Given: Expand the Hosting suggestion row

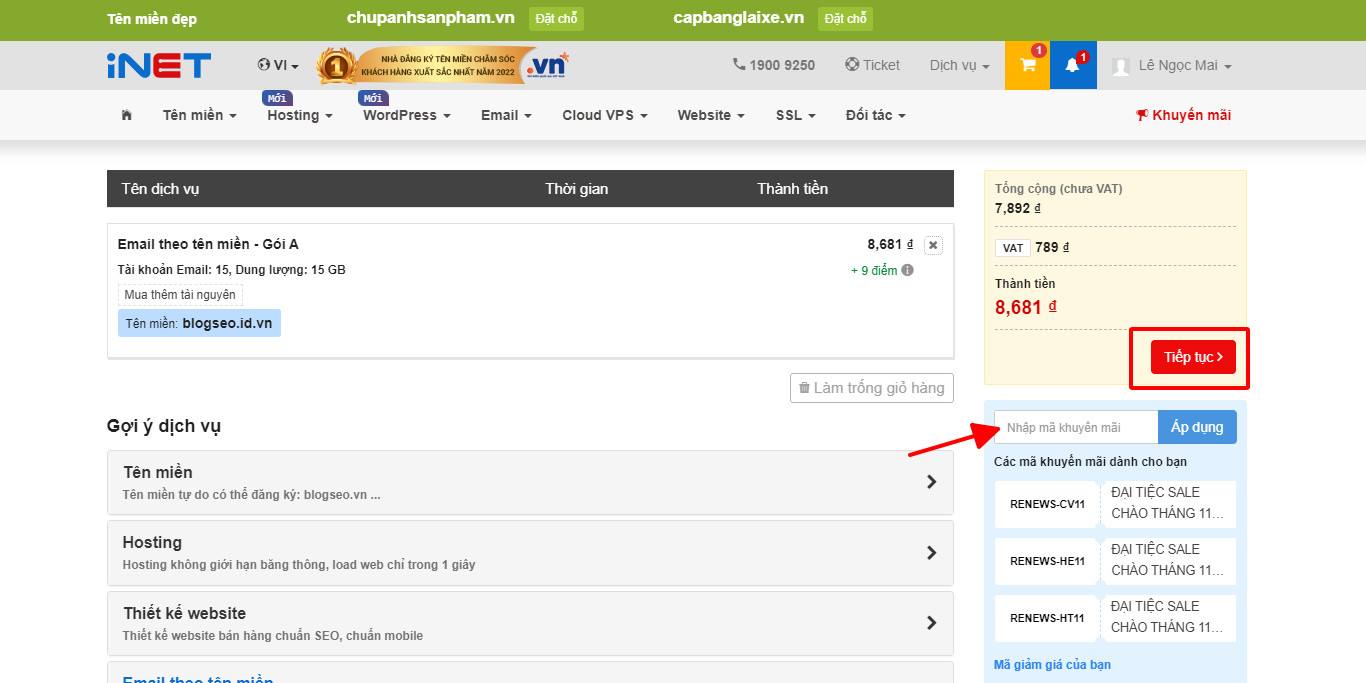Looking at the screenshot, I should [530, 553].
